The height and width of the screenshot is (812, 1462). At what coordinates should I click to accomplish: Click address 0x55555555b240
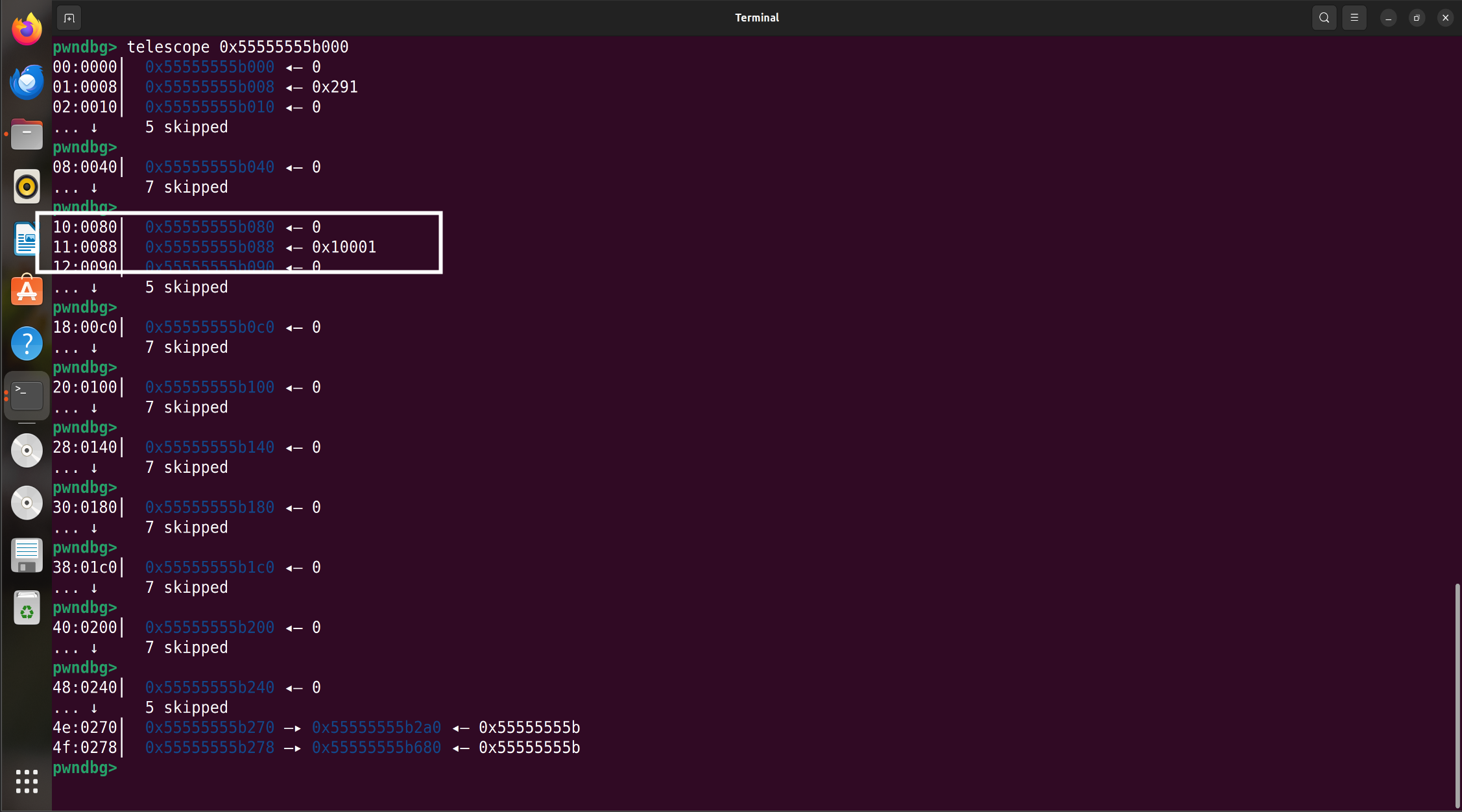(x=210, y=687)
